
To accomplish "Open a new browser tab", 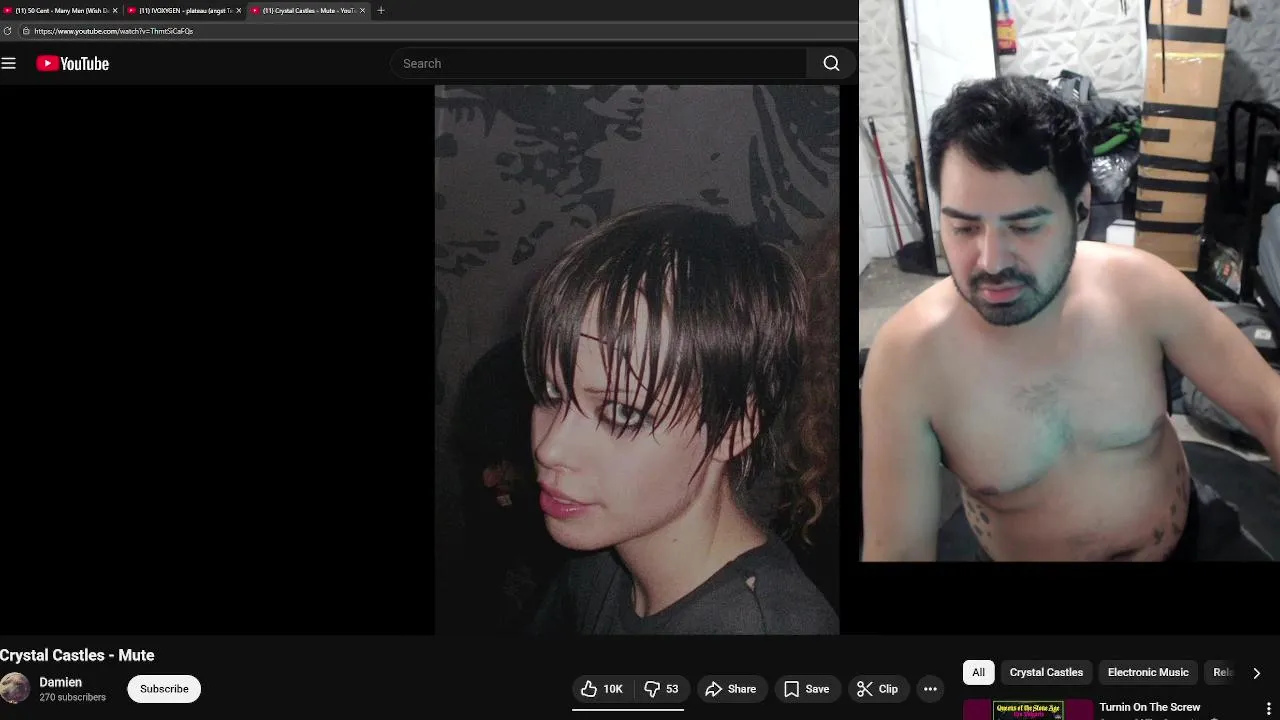I will click(x=380, y=10).
